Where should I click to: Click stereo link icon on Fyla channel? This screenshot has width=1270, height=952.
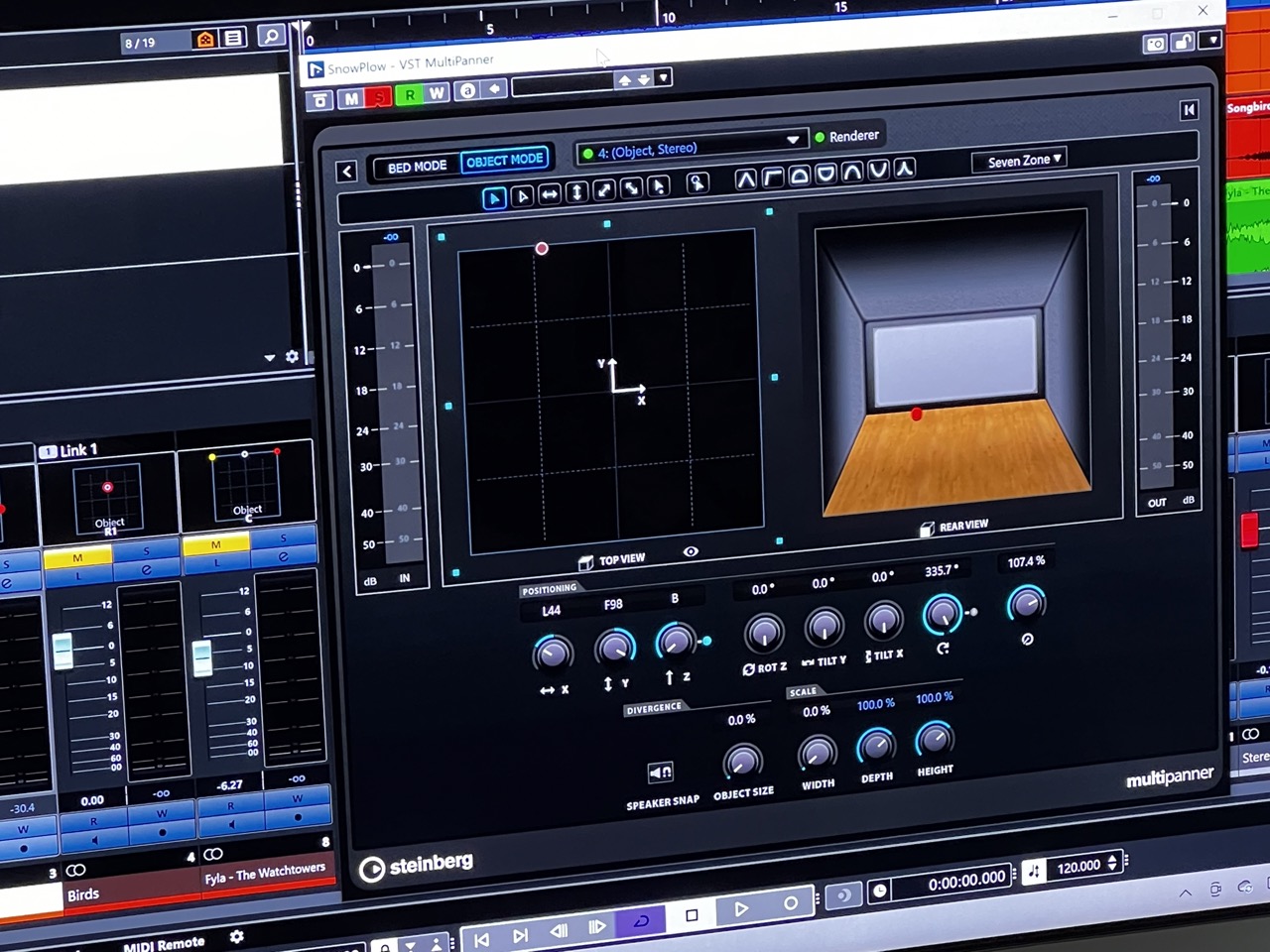[212, 854]
